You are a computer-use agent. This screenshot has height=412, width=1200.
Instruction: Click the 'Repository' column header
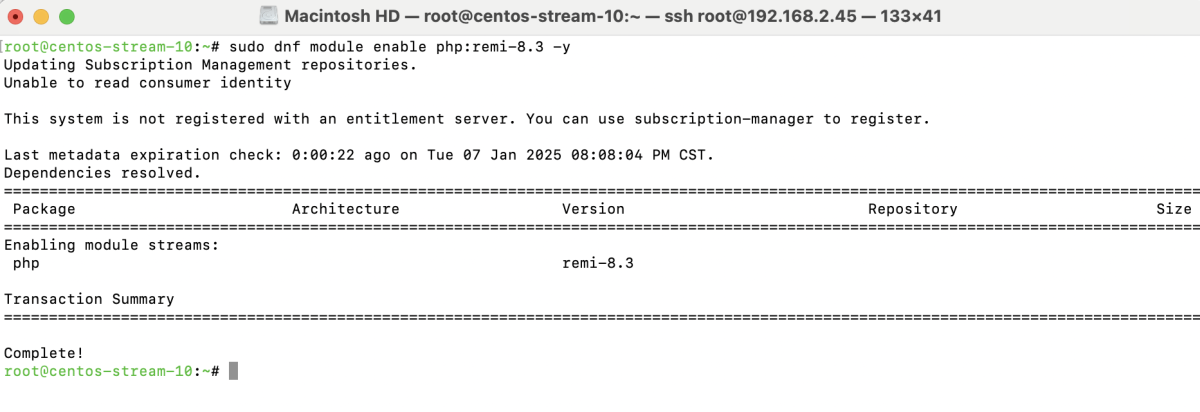913,209
